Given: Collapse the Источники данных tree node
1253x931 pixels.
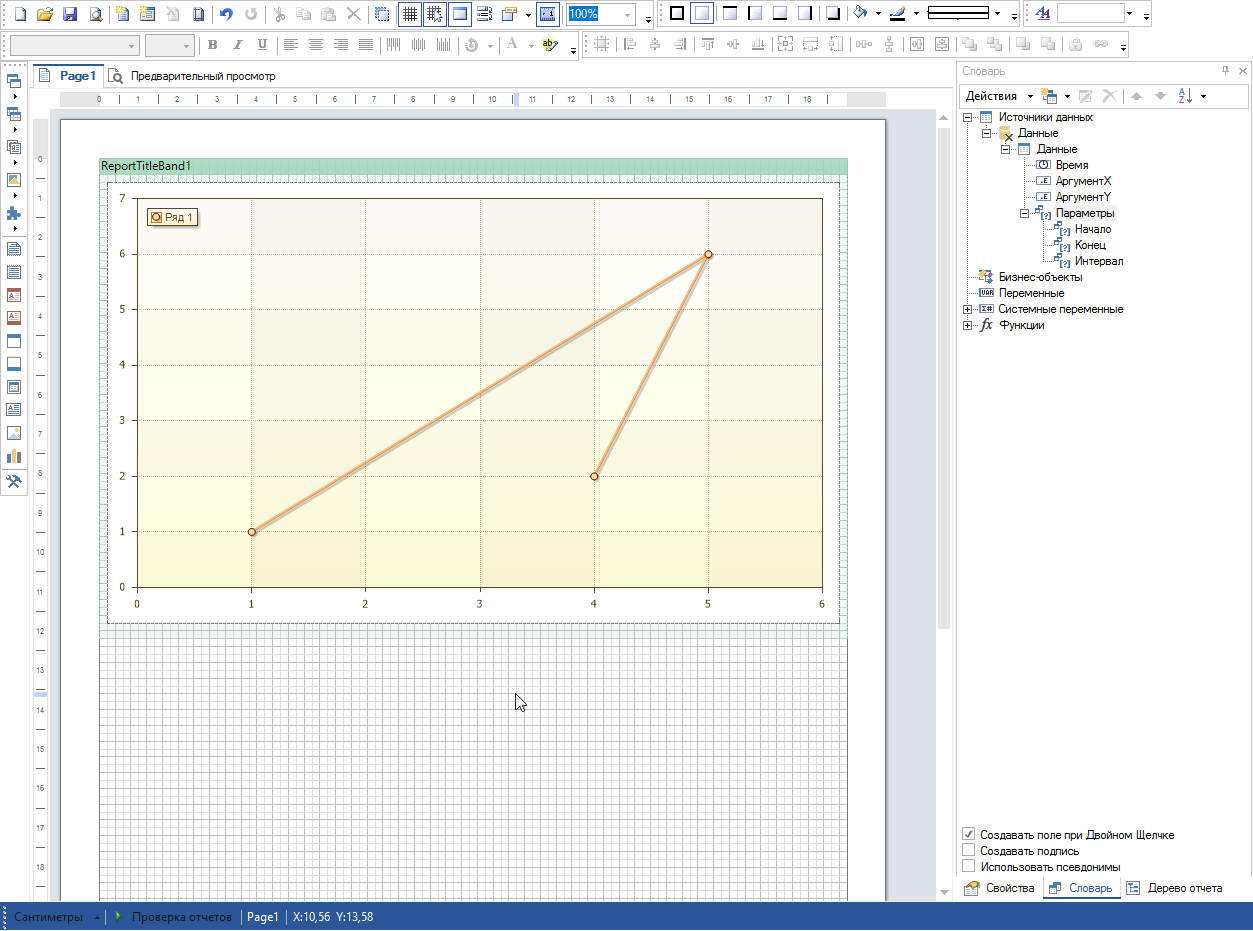Looking at the screenshot, I should coord(967,117).
